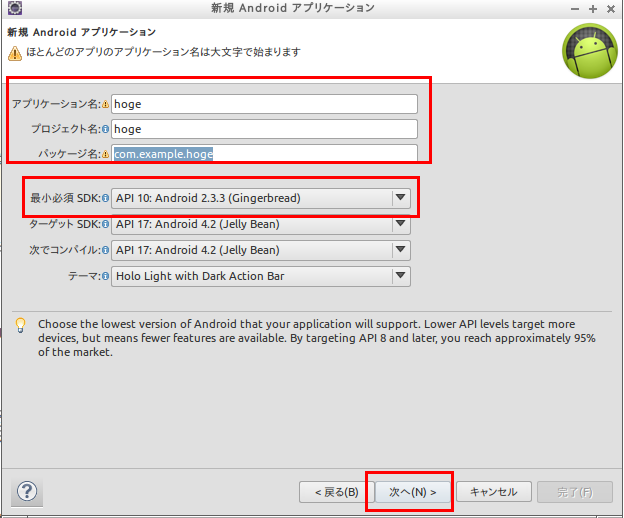The height and width of the screenshot is (518, 624).
Task: Open the テーマ dropdown showing Holo Light
Action: (261, 276)
